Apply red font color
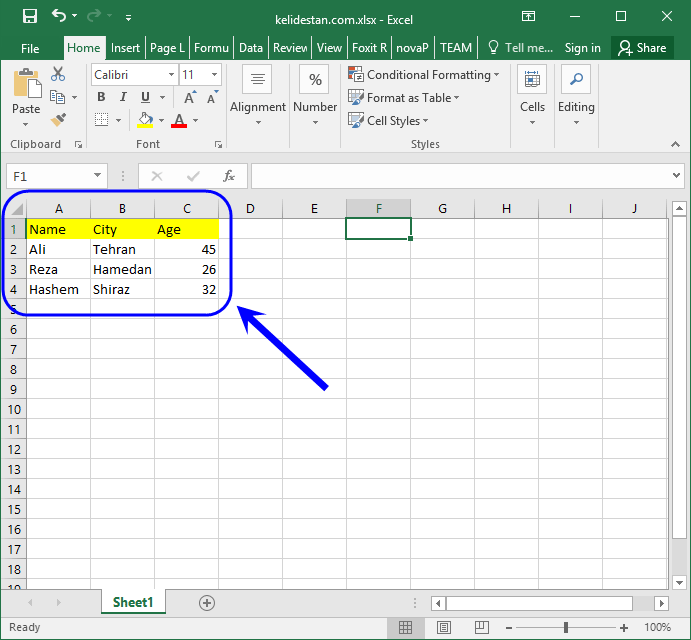This screenshot has width=691, height=640. (x=179, y=120)
